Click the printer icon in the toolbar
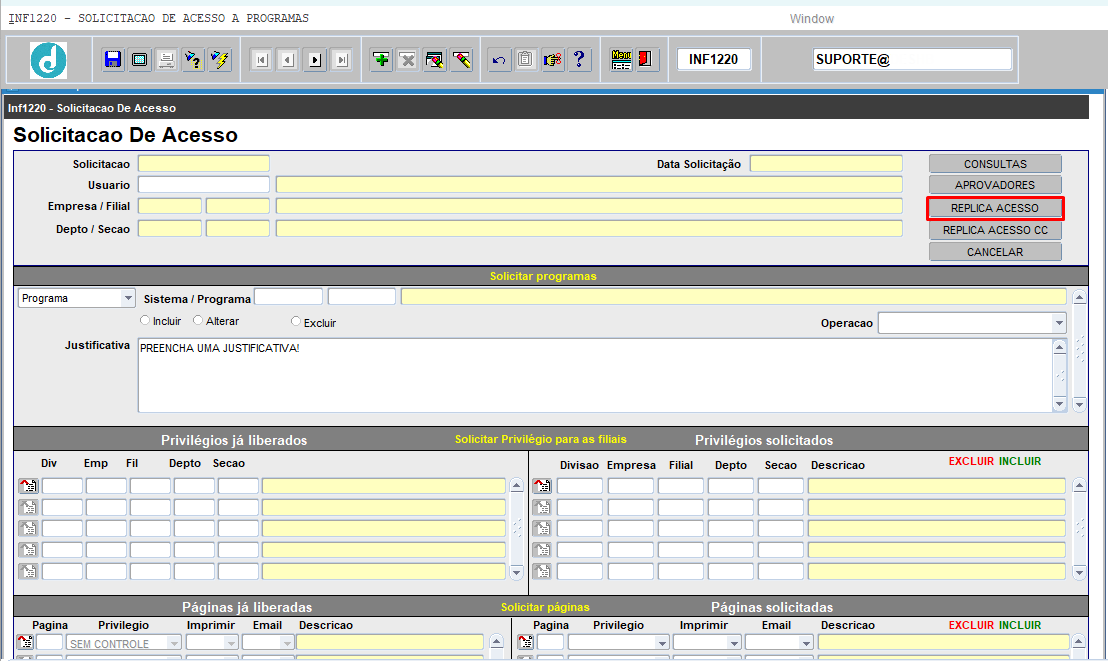The image size is (1108, 661). tap(167, 59)
